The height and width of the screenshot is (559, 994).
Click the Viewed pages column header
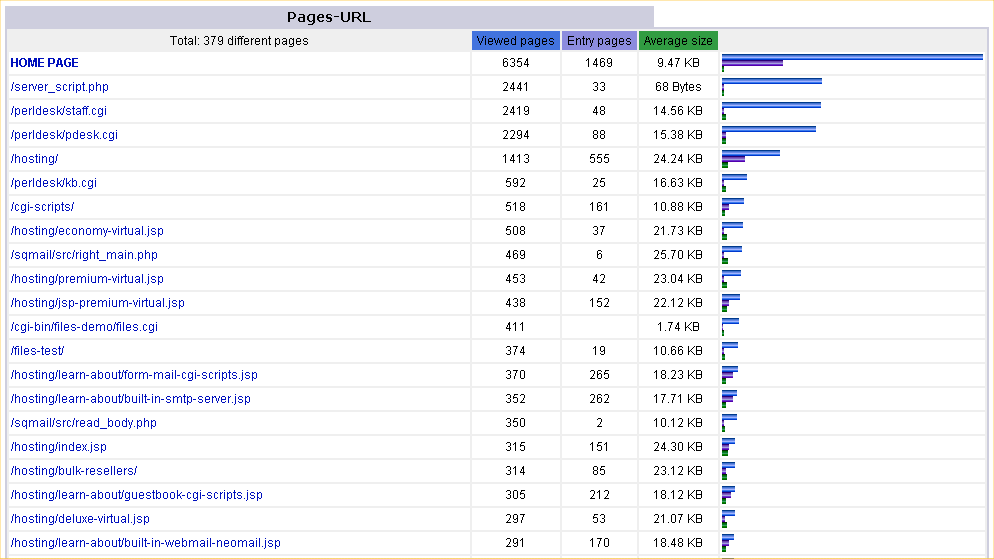pyautogui.click(x=515, y=41)
